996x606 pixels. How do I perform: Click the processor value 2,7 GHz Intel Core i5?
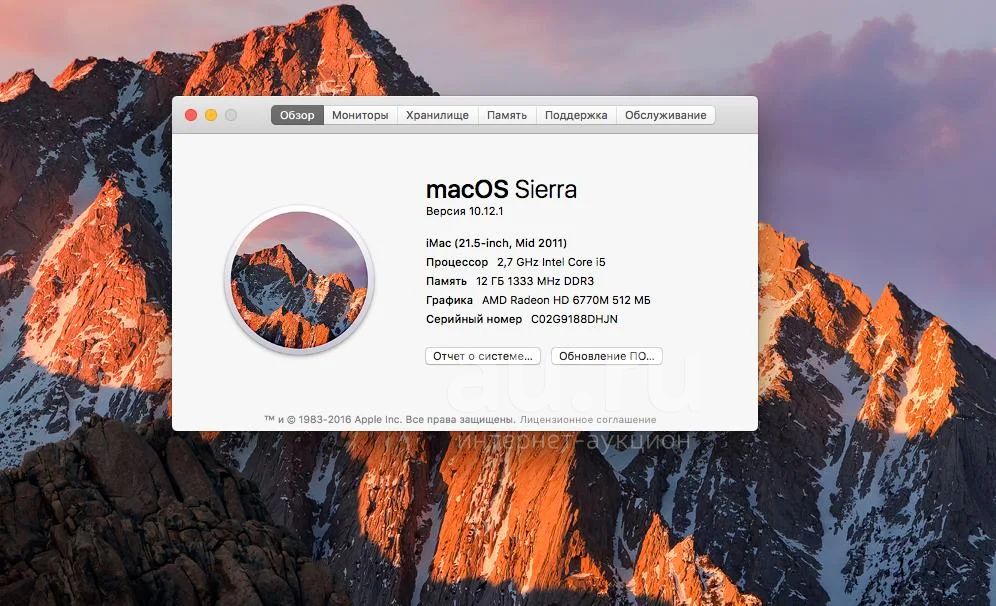[x=551, y=262]
